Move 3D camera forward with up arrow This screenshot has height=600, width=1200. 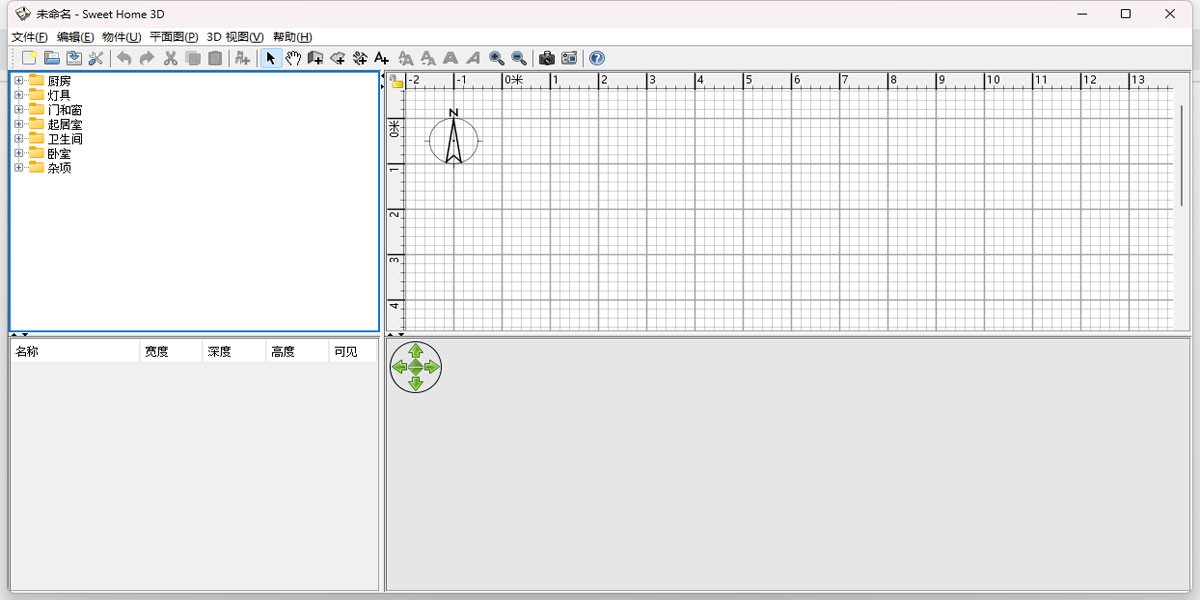click(x=415, y=351)
